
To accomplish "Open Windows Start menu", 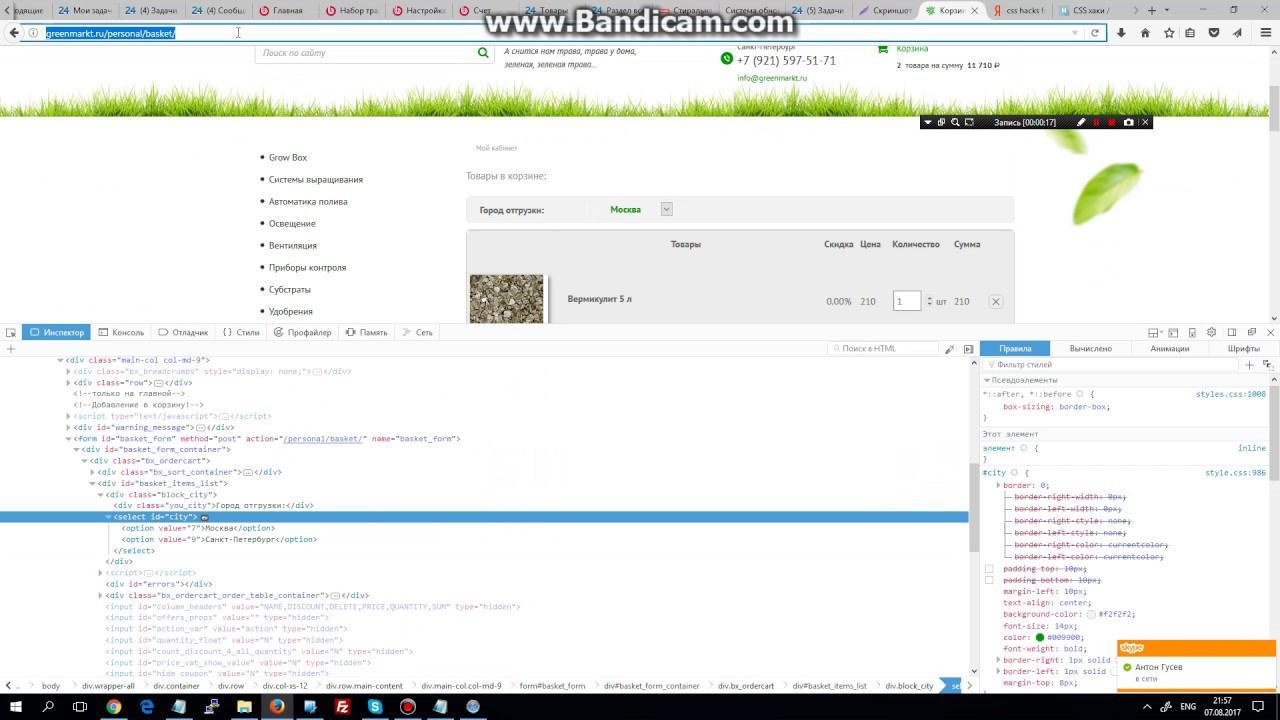I will pyautogui.click(x=18, y=706).
